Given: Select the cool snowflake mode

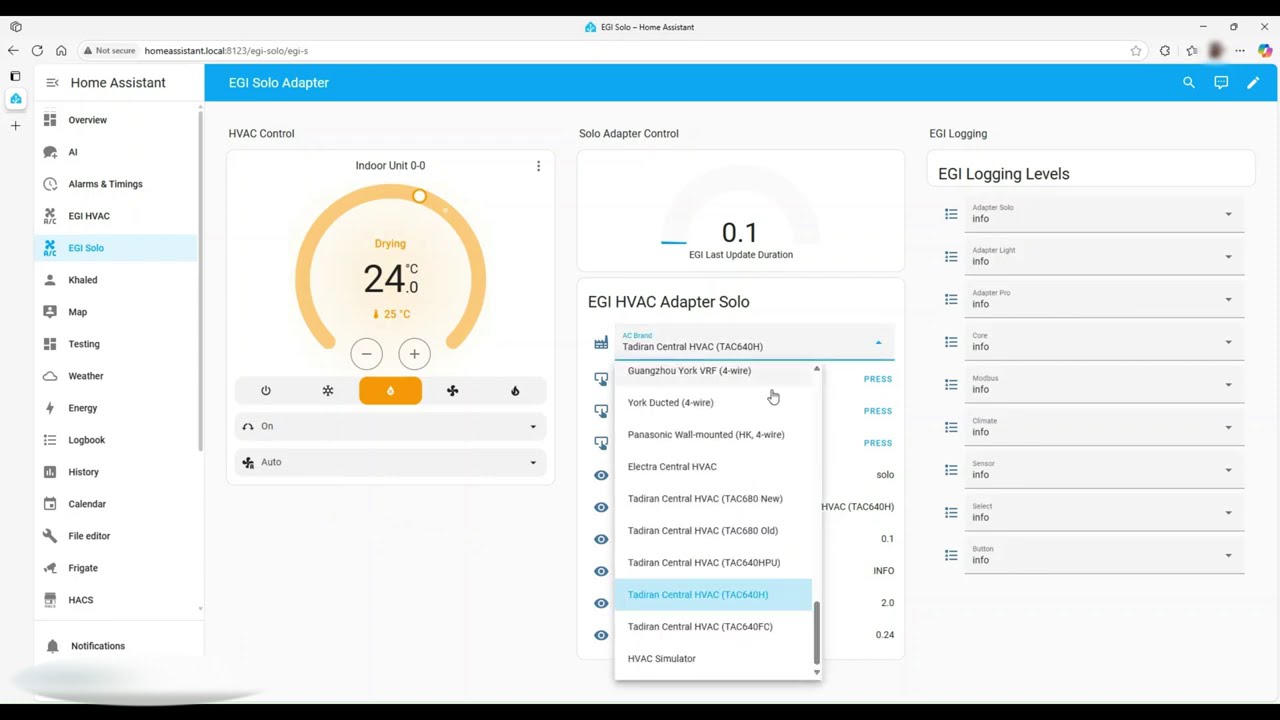Looking at the screenshot, I should tap(328, 391).
